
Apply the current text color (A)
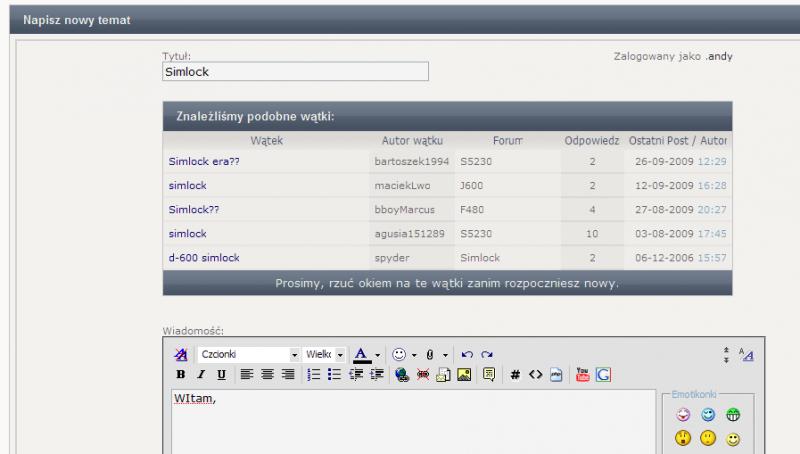point(362,355)
